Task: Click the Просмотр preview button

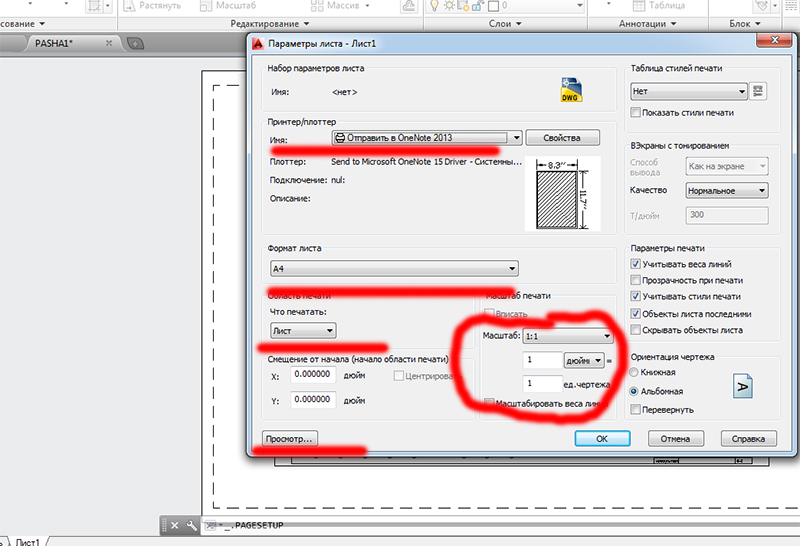Action: [x=290, y=438]
